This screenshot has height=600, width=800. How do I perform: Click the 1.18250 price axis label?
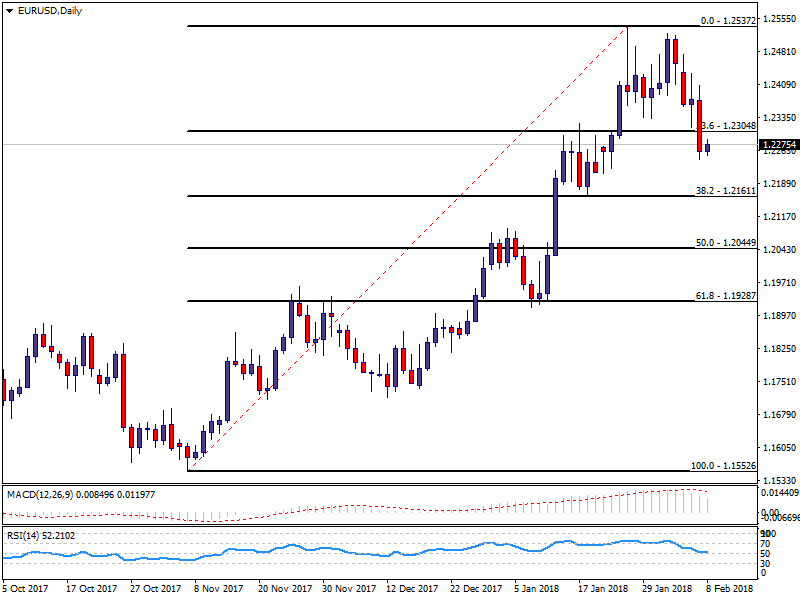pyautogui.click(x=779, y=349)
